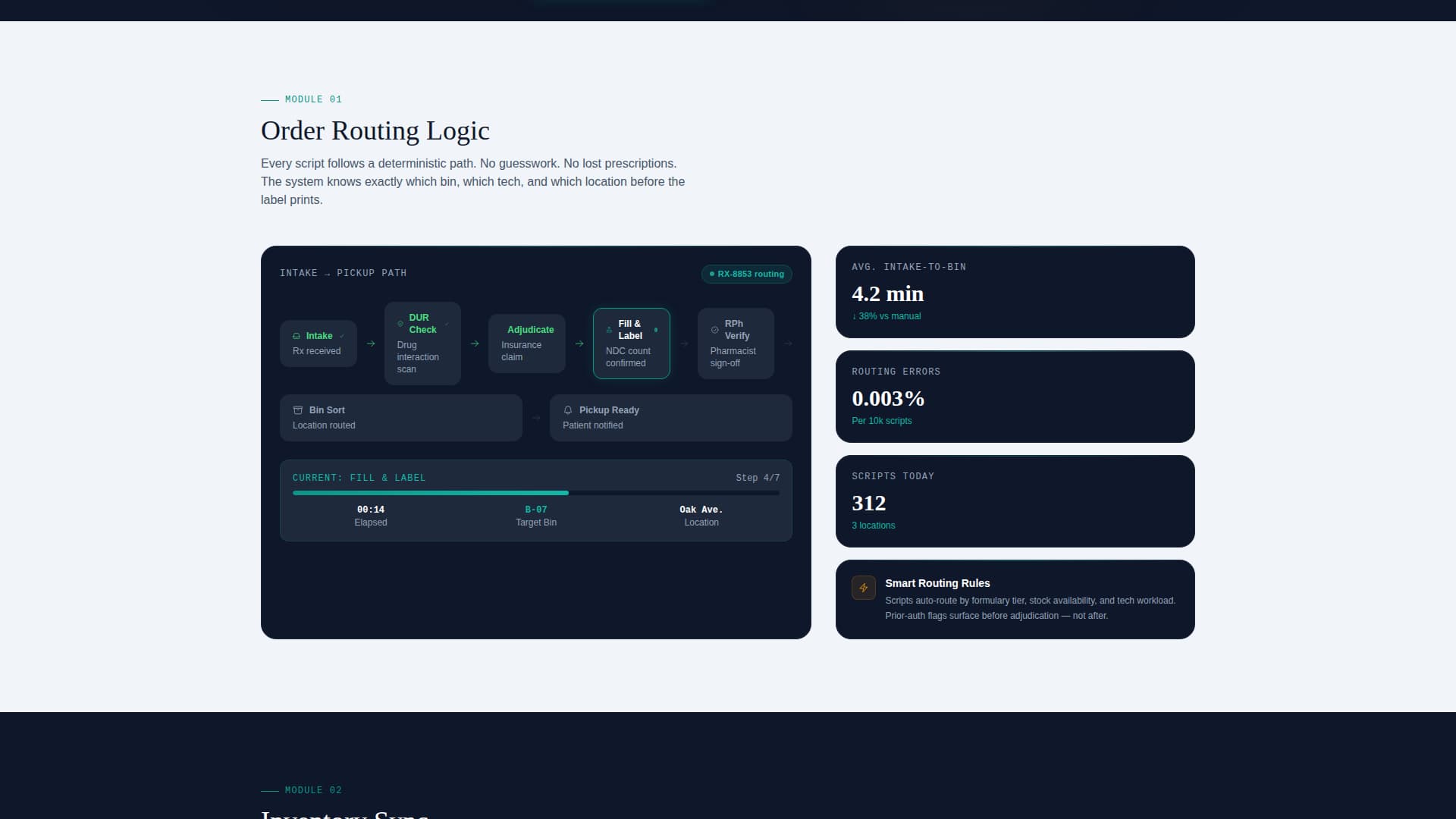Select the RPh Verify step card
Screen dimensions: 1456x819
click(736, 344)
